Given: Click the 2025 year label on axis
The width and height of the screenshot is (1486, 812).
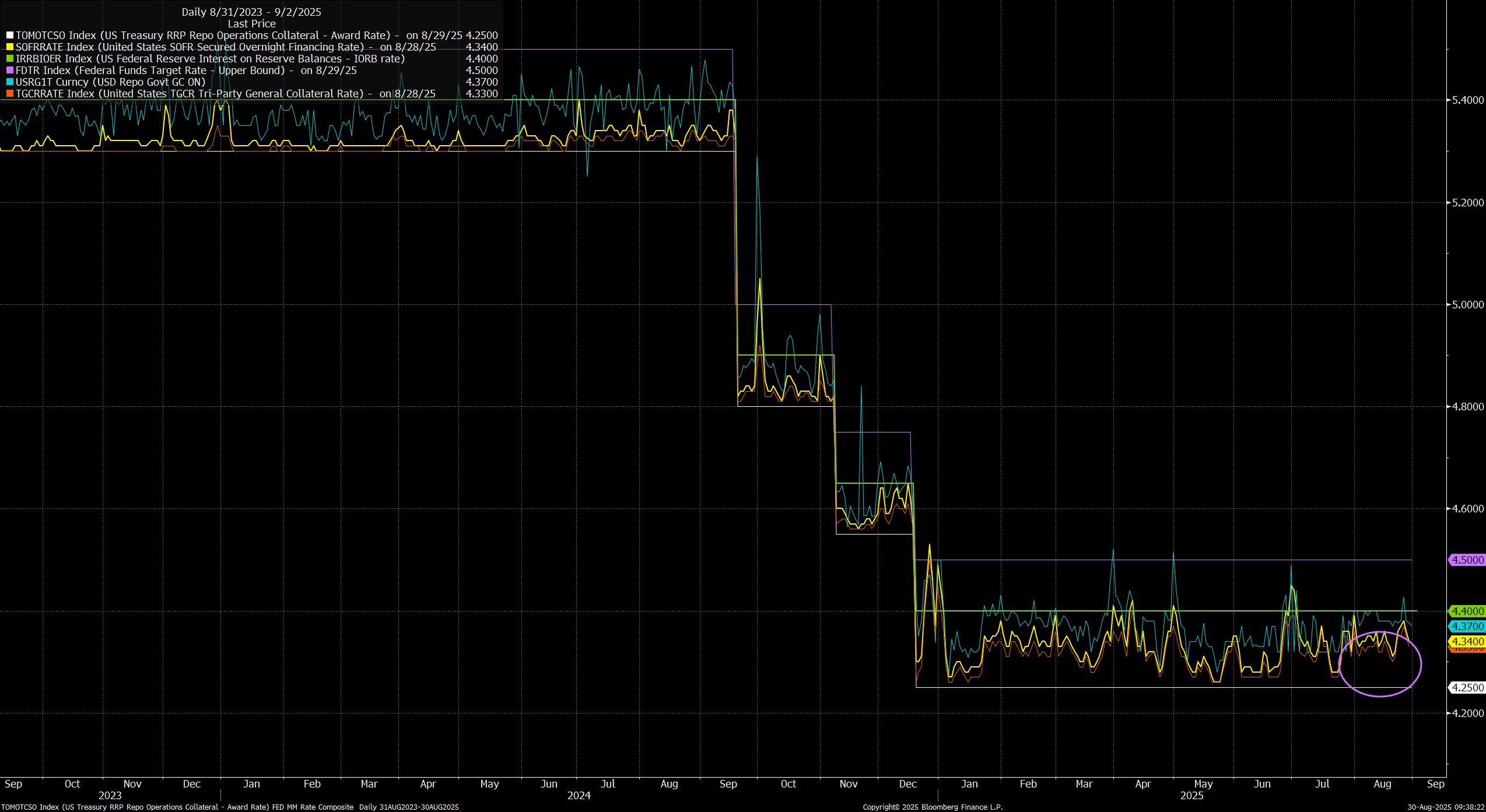Looking at the screenshot, I should coord(1191,796).
